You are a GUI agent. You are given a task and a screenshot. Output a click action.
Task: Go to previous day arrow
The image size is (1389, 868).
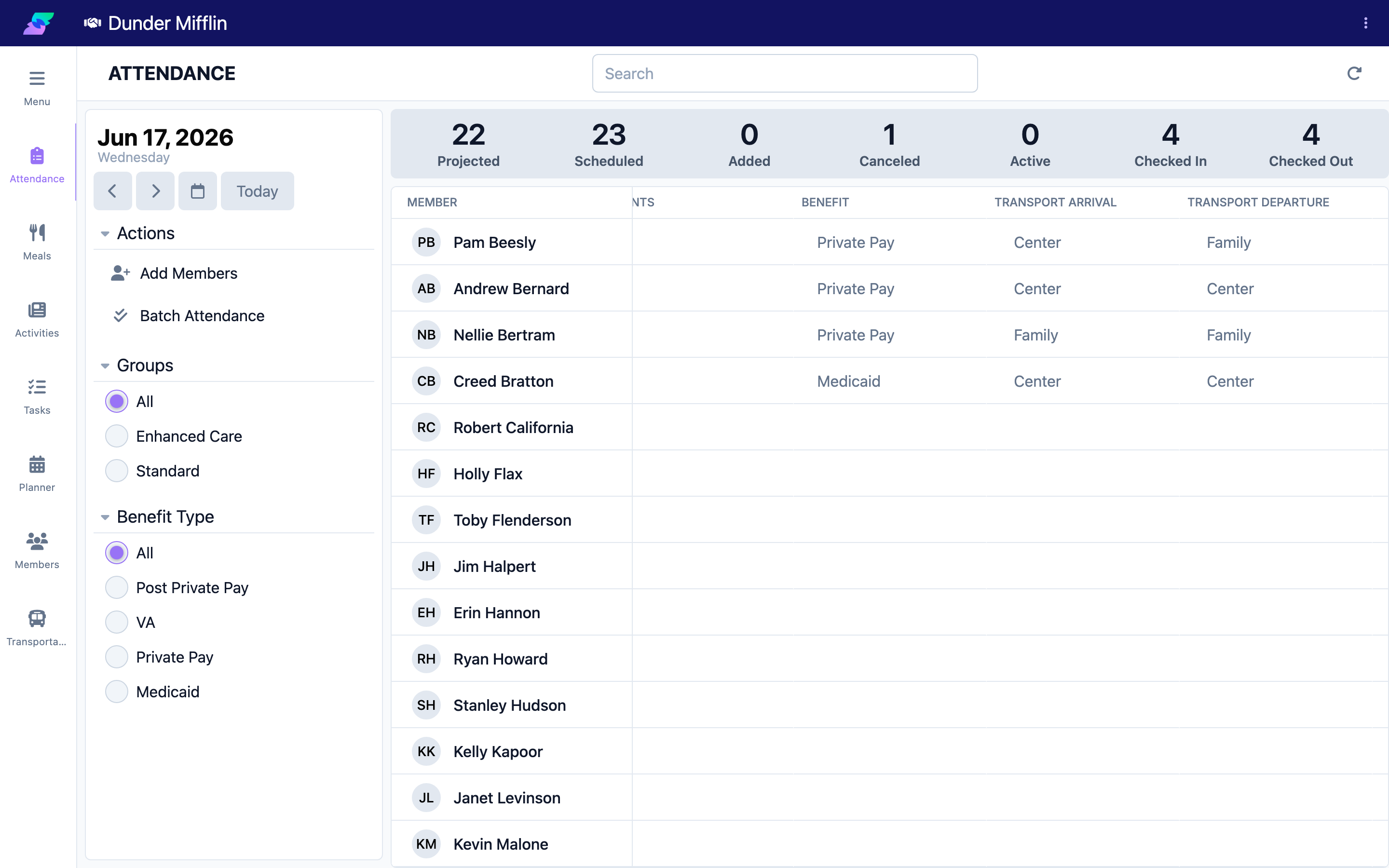click(x=112, y=191)
